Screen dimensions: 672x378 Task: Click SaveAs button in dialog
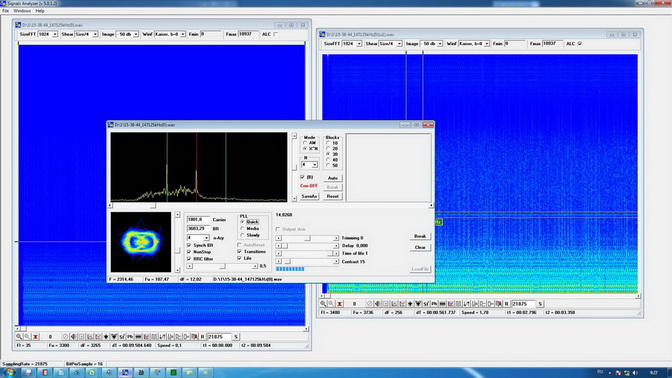tap(309, 196)
